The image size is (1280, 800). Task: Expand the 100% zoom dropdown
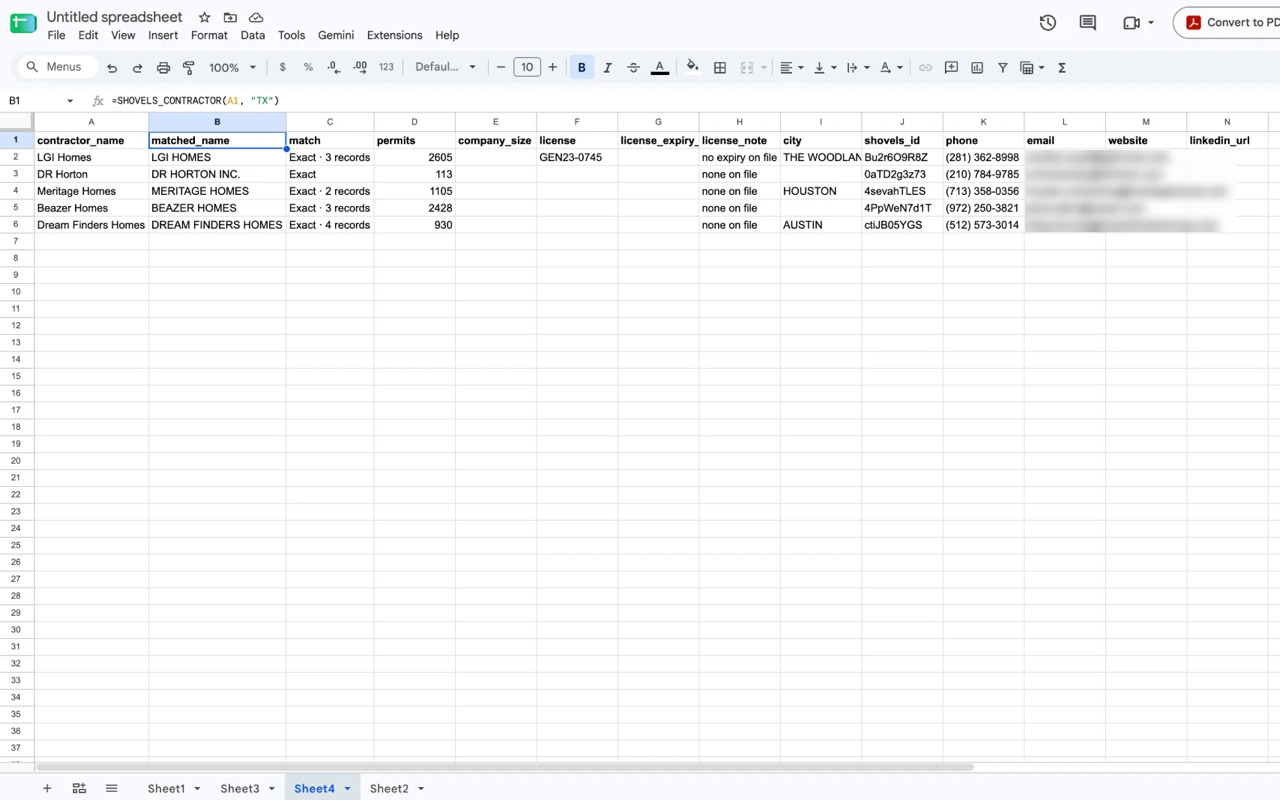coord(232,68)
